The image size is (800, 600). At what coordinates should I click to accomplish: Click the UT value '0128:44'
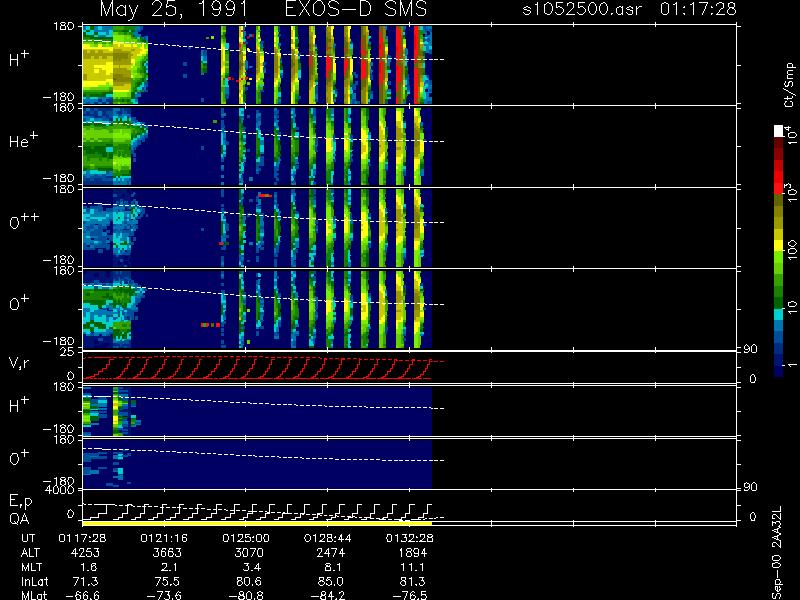click(328, 538)
